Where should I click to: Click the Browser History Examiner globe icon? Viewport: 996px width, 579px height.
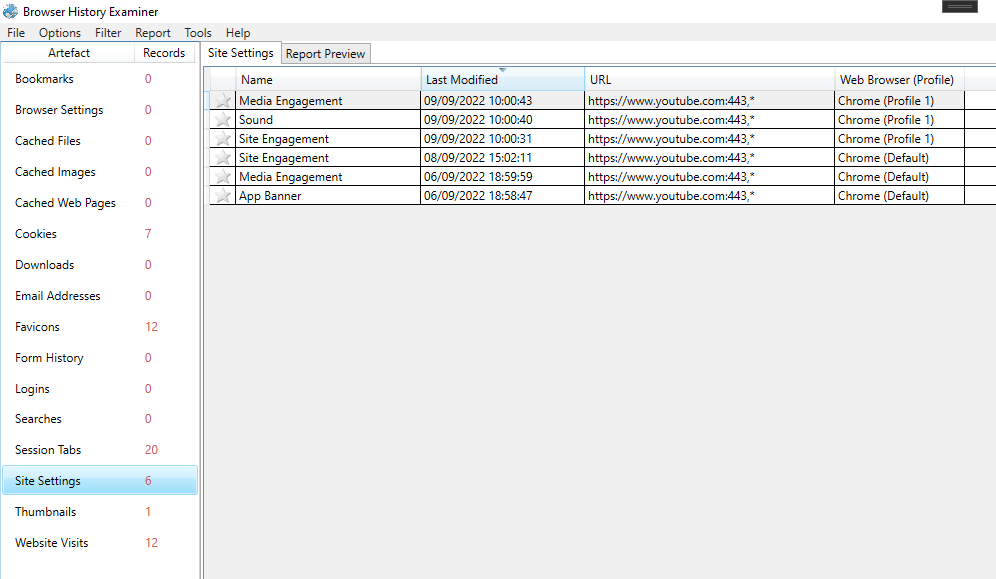pos(10,11)
